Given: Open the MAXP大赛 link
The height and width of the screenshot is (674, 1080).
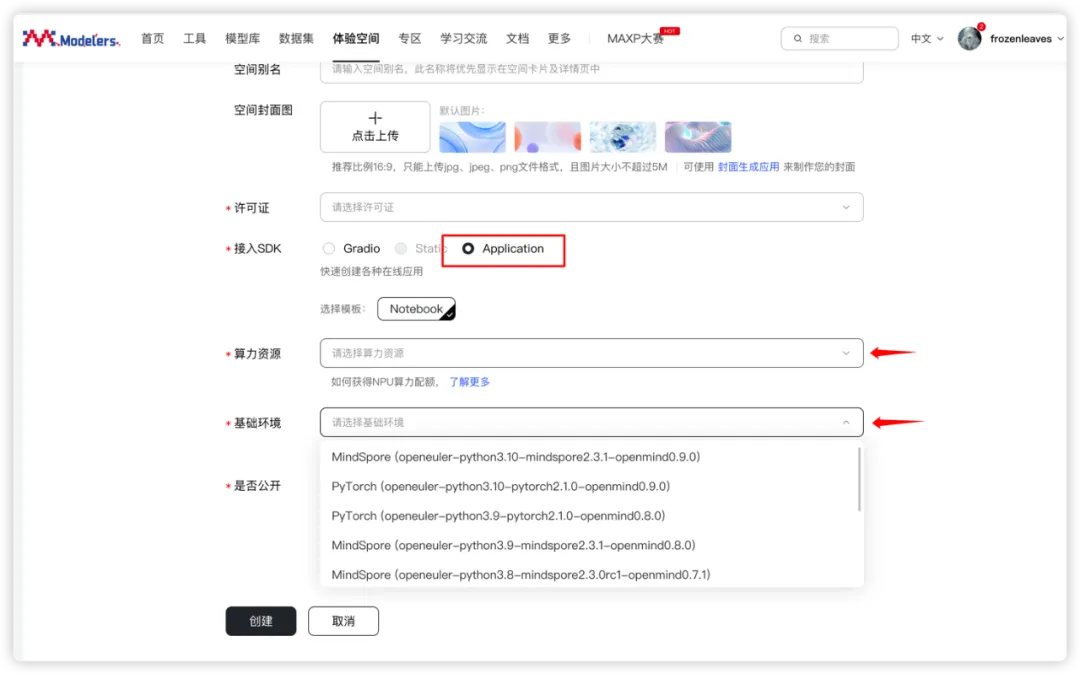Looking at the screenshot, I should [635, 39].
